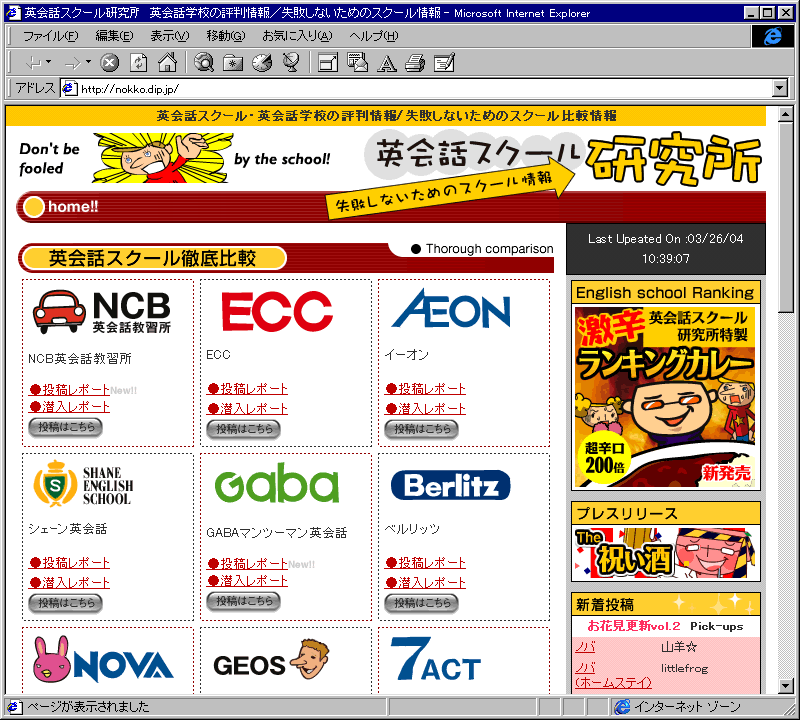Open Berlitz's 潜入レポート link
The height and width of the screenshot is (720, 800).
[426, 583]
